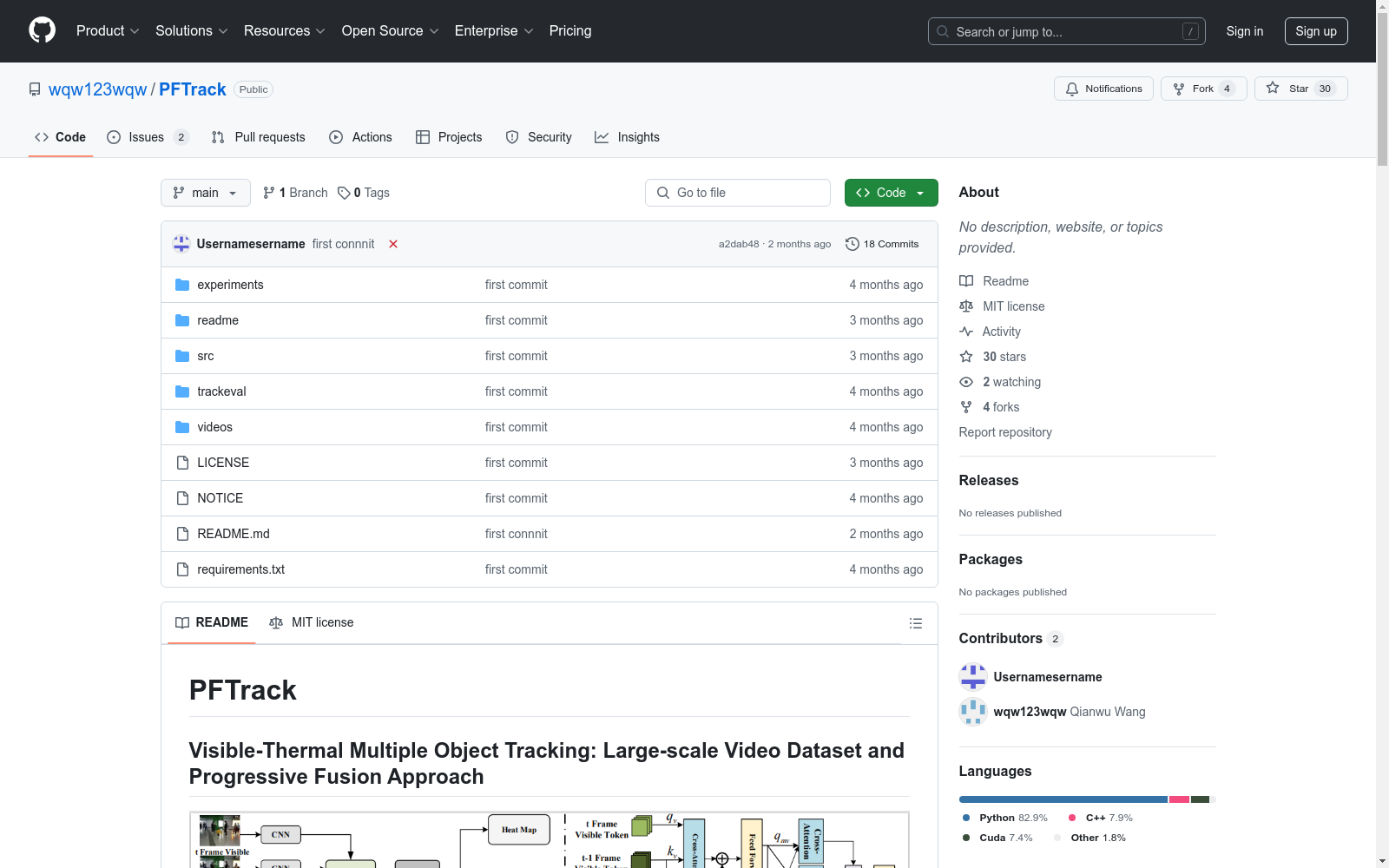Expand the green Code dropdown button
Image resolution: width=1389 pixels, height=868 pixels.
[891, 193]
